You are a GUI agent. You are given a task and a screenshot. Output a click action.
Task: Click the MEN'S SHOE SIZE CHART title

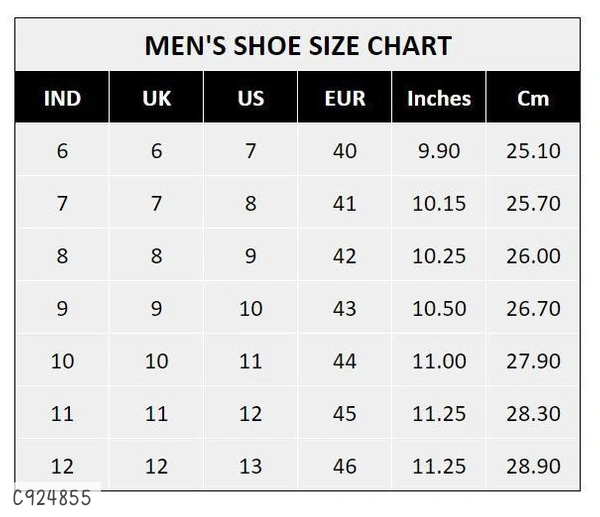click(x=298, y=46)
